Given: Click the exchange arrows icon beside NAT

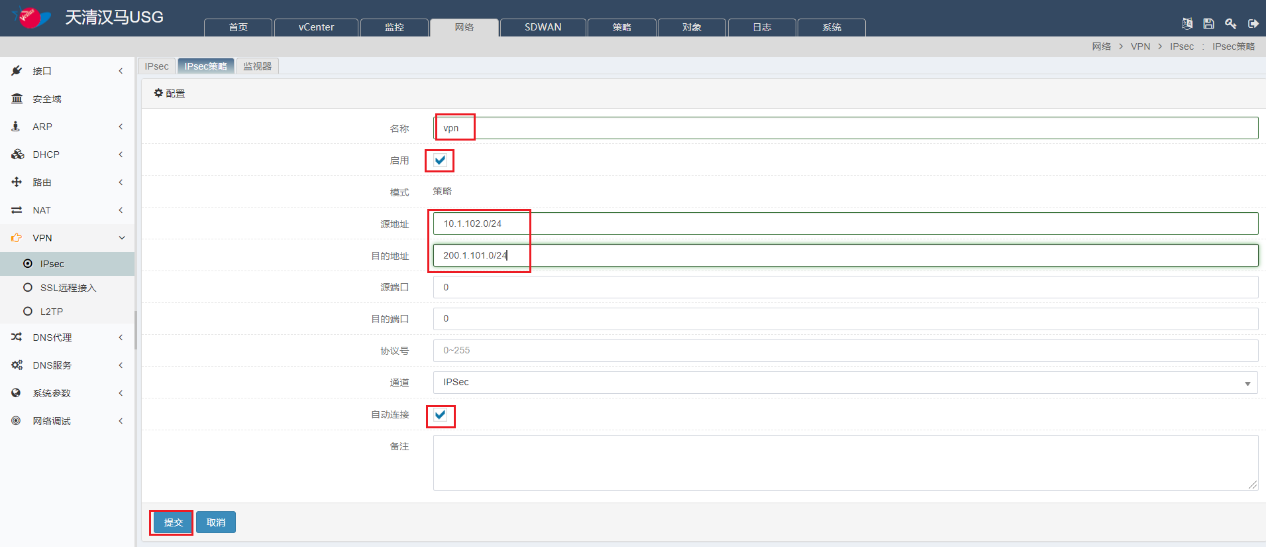Looking at the screenshot, I should point(16,211).
